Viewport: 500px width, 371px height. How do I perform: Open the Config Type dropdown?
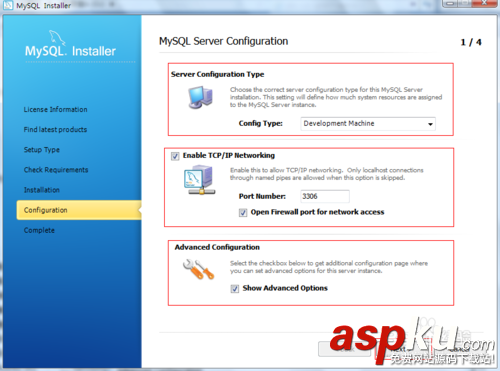click(368, 124)
